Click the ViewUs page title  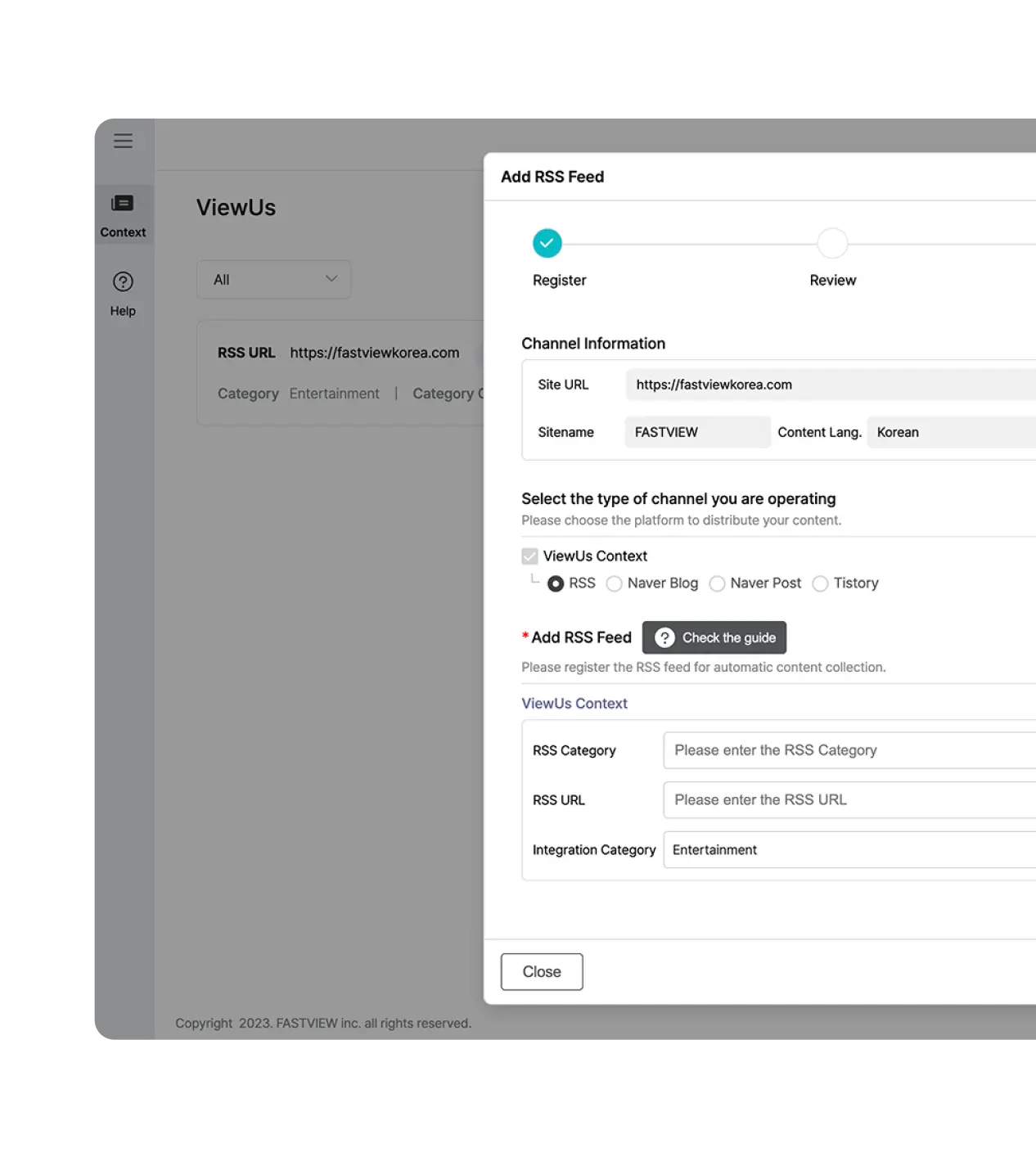236,208
